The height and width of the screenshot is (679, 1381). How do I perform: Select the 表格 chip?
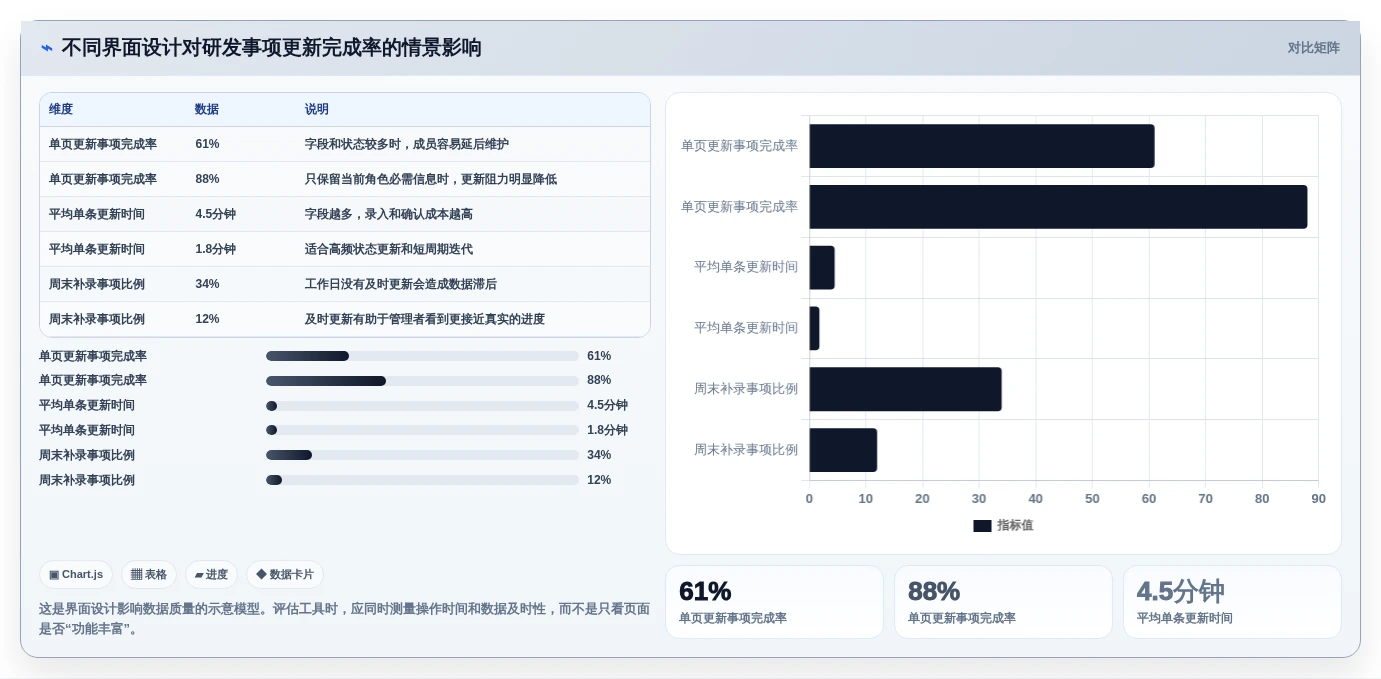click(149, 575)
